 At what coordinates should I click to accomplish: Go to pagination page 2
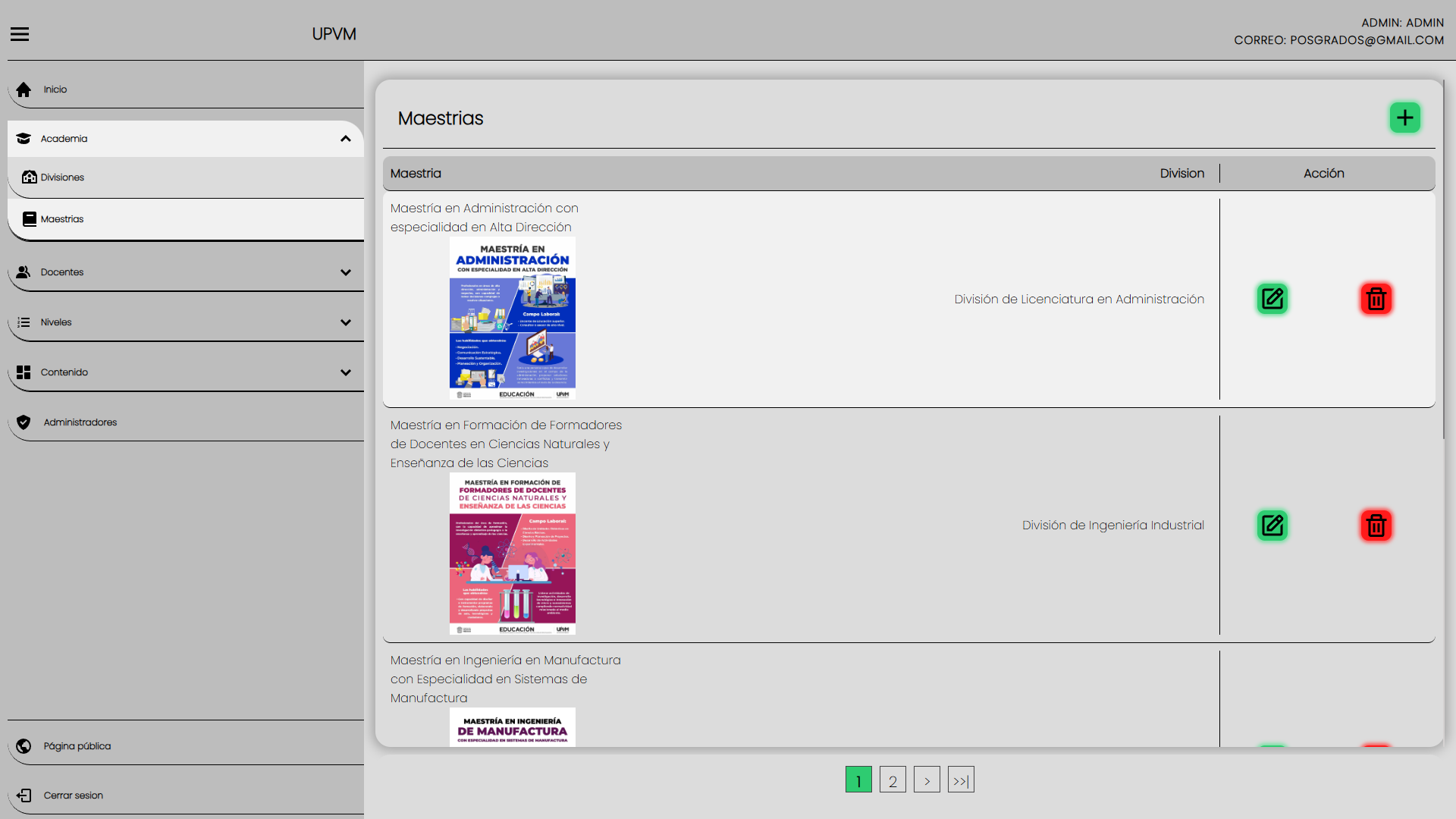pos(893,780)
